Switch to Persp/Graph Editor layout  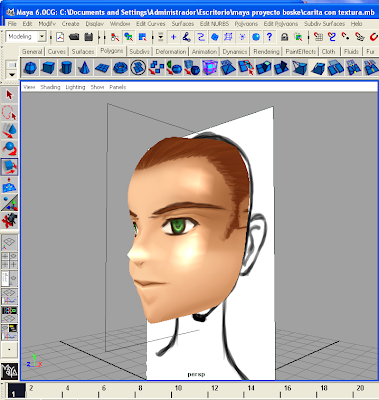click(x=9, y=297)
